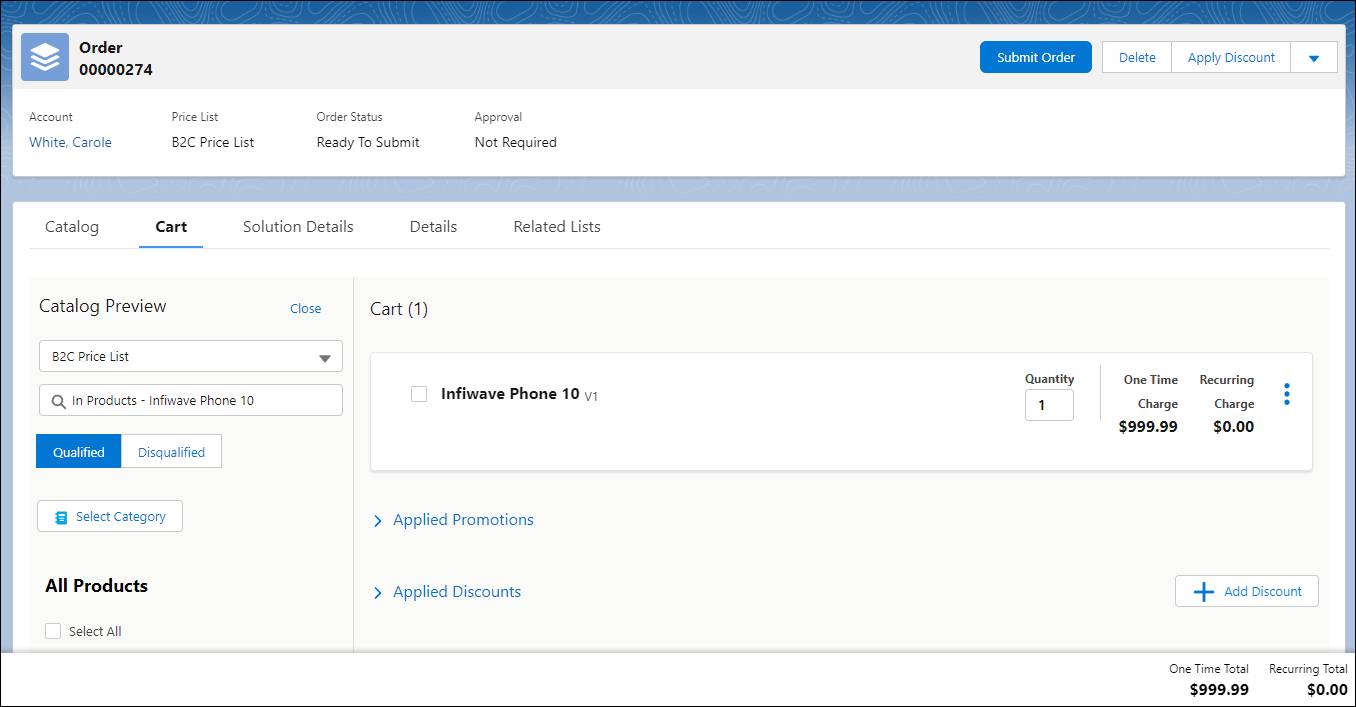The image size is (1356, 707).
Task: Open the more actions caret beside Apply Discount
Action: (x=1314, y=57)
